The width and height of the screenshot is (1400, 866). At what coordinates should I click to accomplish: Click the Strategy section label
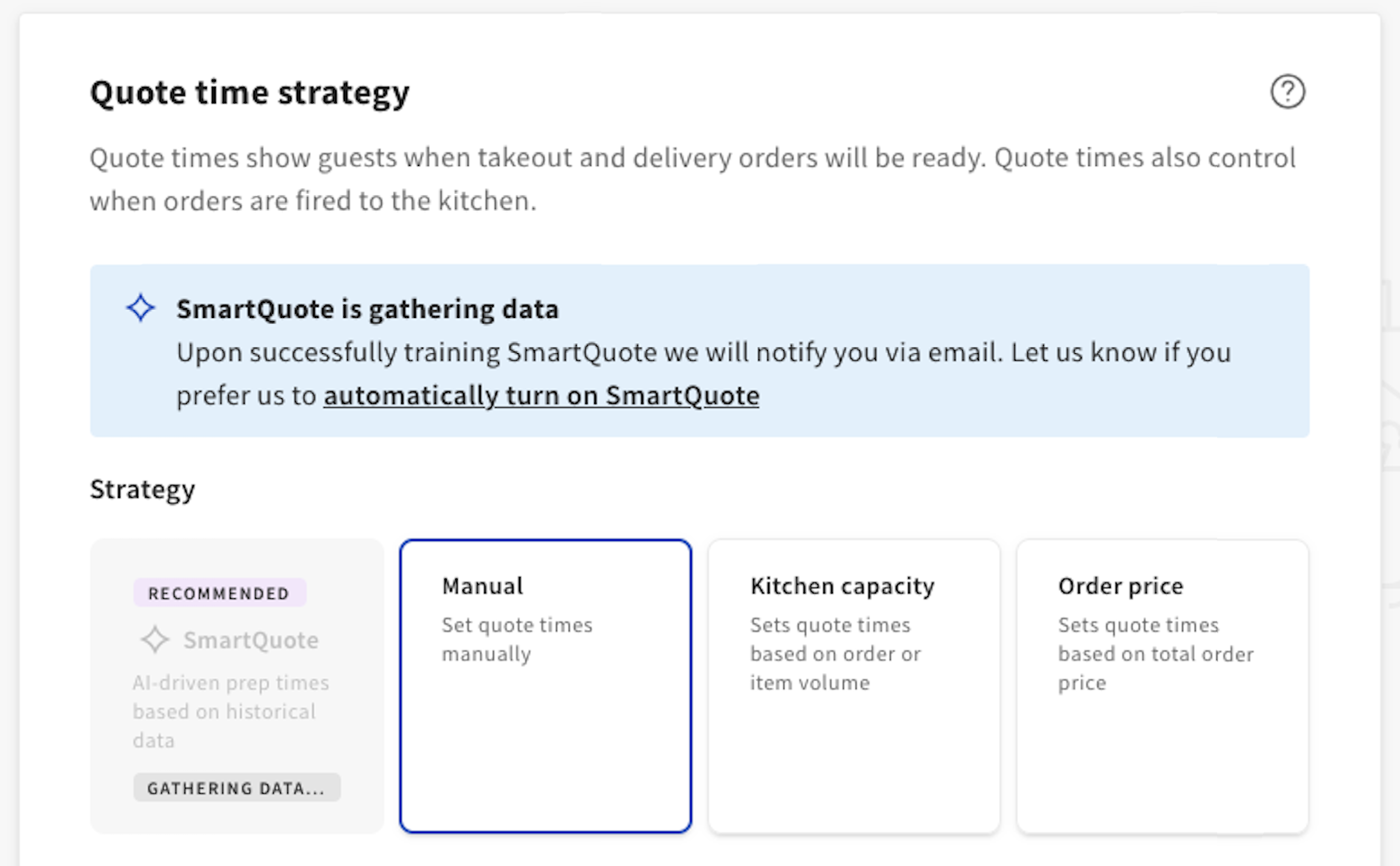(x=142, y=489)
